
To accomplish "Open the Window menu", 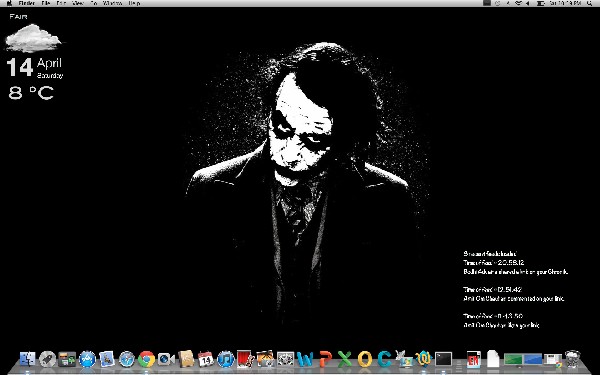I will tap(112, 3).
